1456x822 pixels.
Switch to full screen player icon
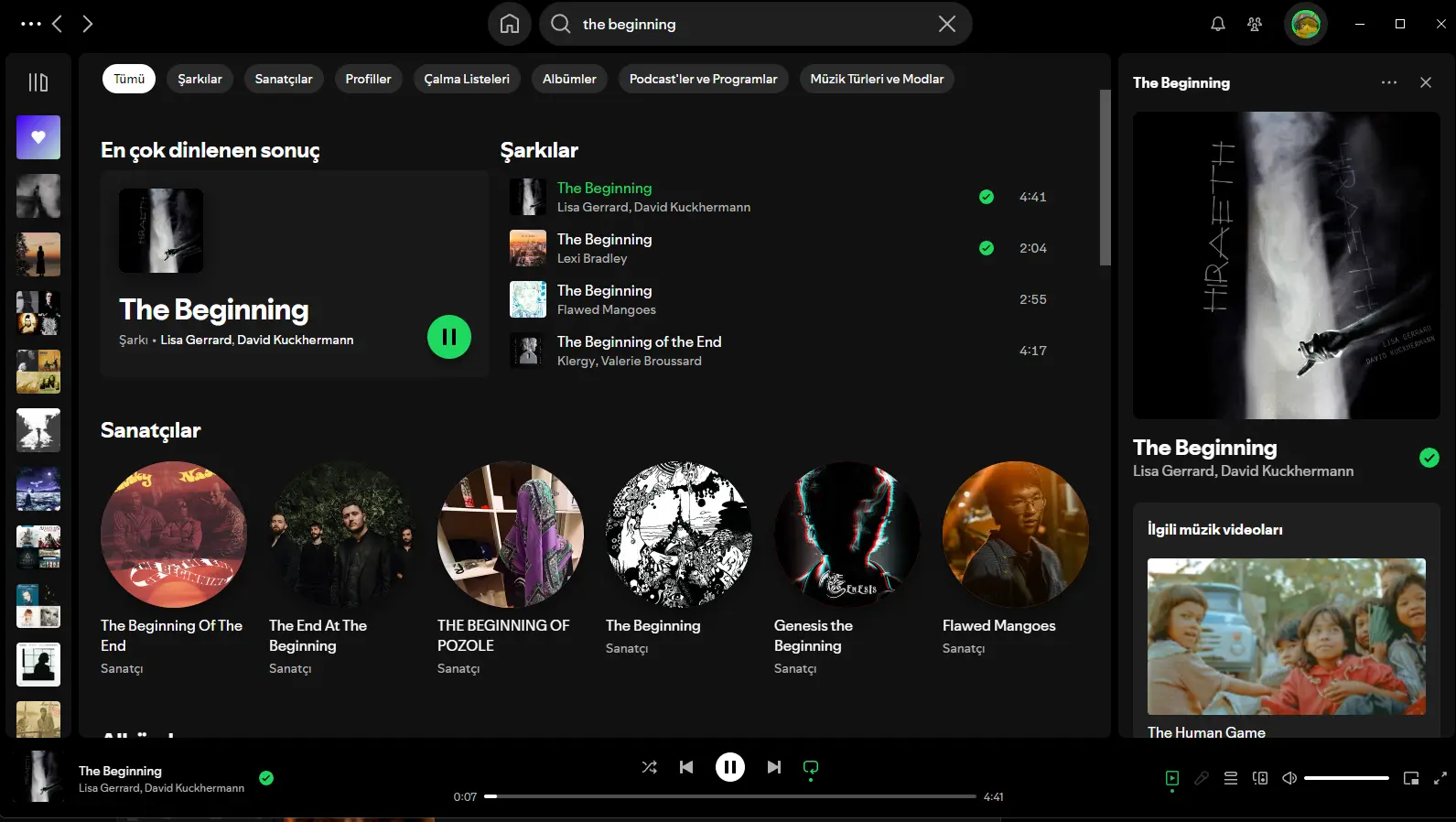click(x=1440, y=778)
